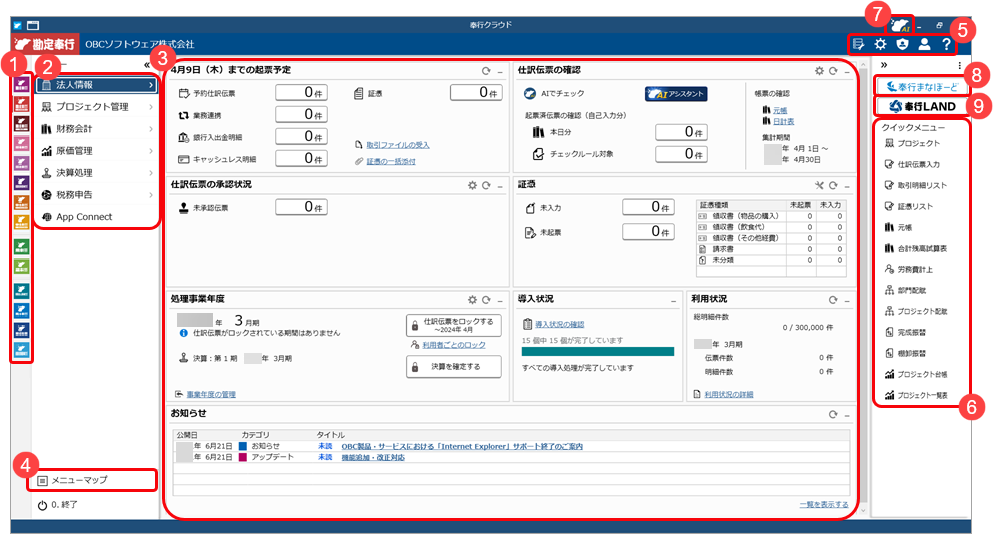Click the 仕訳伝票入力 quick menu icon
The height and width of the screenshot is (534, 993).
pyautogui.click(x=889, y=164)
